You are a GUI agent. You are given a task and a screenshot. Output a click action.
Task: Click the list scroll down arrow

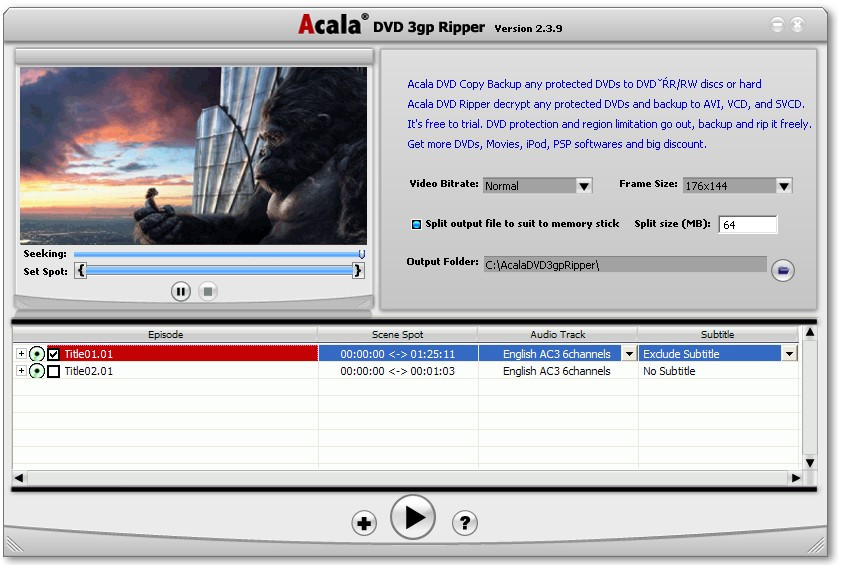tap(810, 463)
